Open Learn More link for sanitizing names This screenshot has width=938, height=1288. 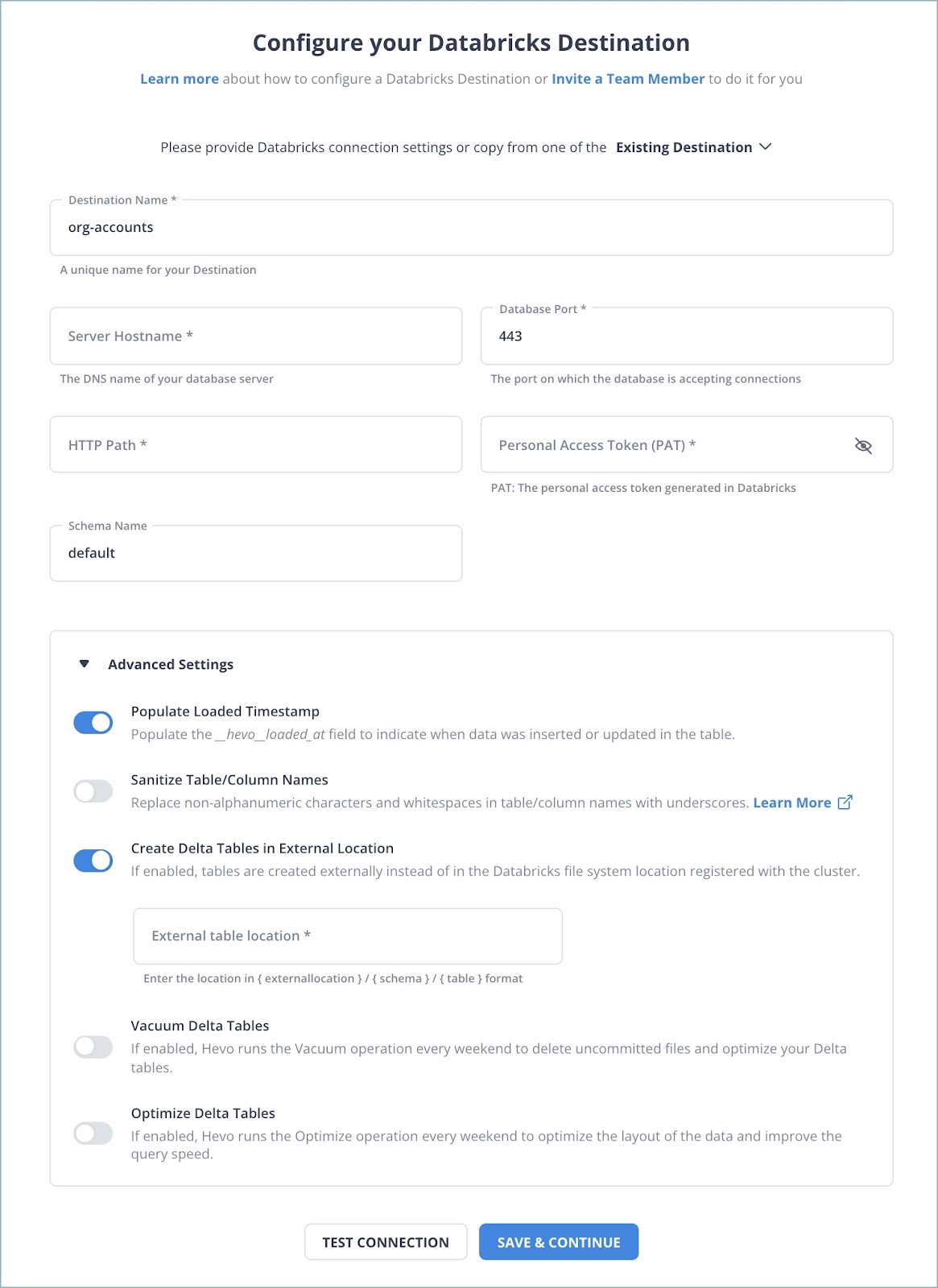(791, 803)
